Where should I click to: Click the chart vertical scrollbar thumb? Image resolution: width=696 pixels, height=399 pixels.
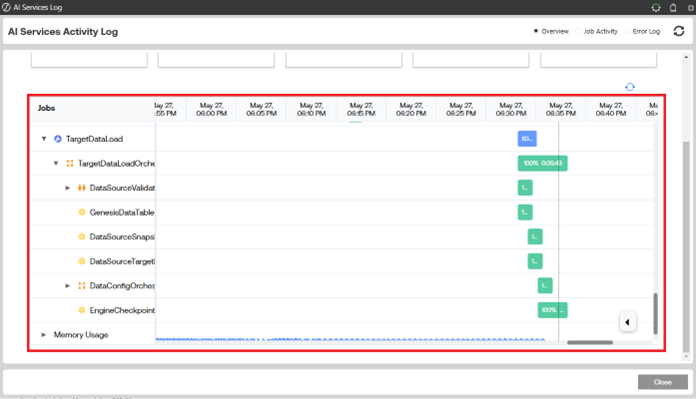click(655, 313)
